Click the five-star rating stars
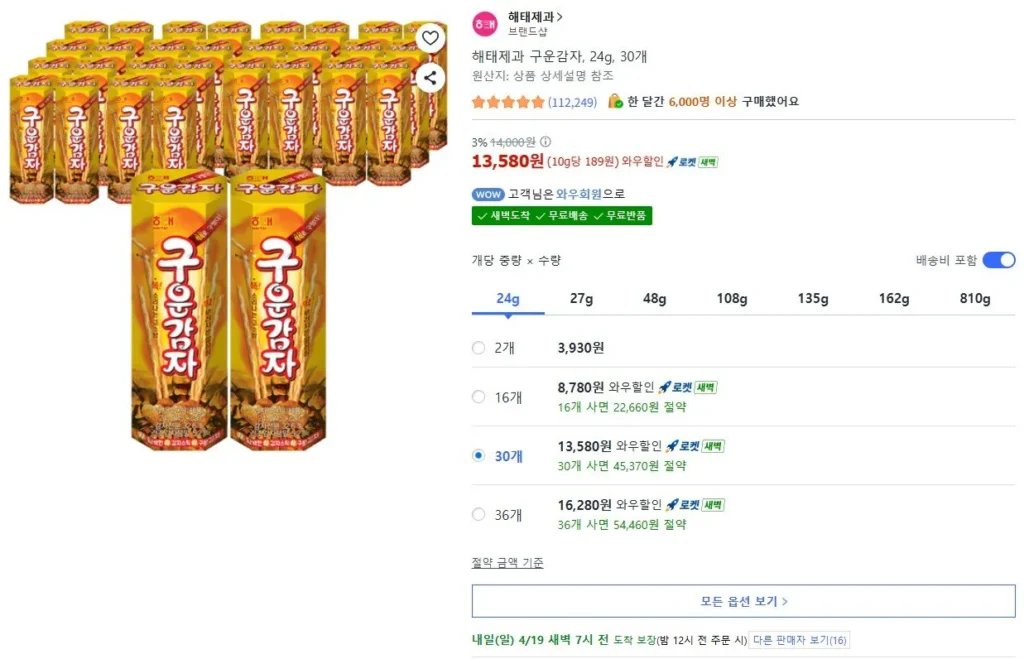 click(x=507, y=101)
